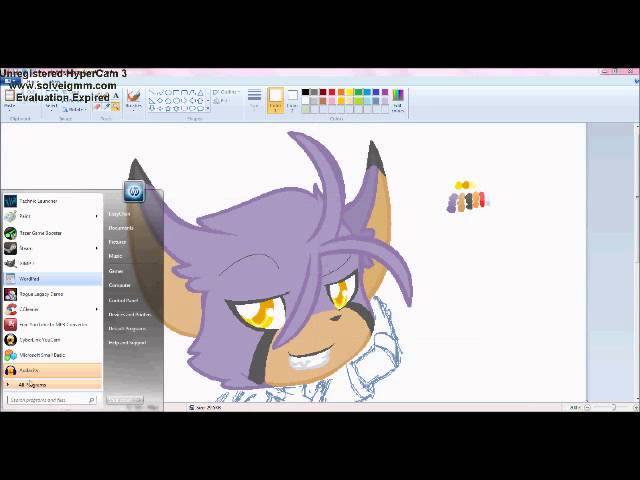The height and width of the screenshot is (480, 640).
Task: Click the Paste icon in Clipboard group
Action: coord(10,97)
